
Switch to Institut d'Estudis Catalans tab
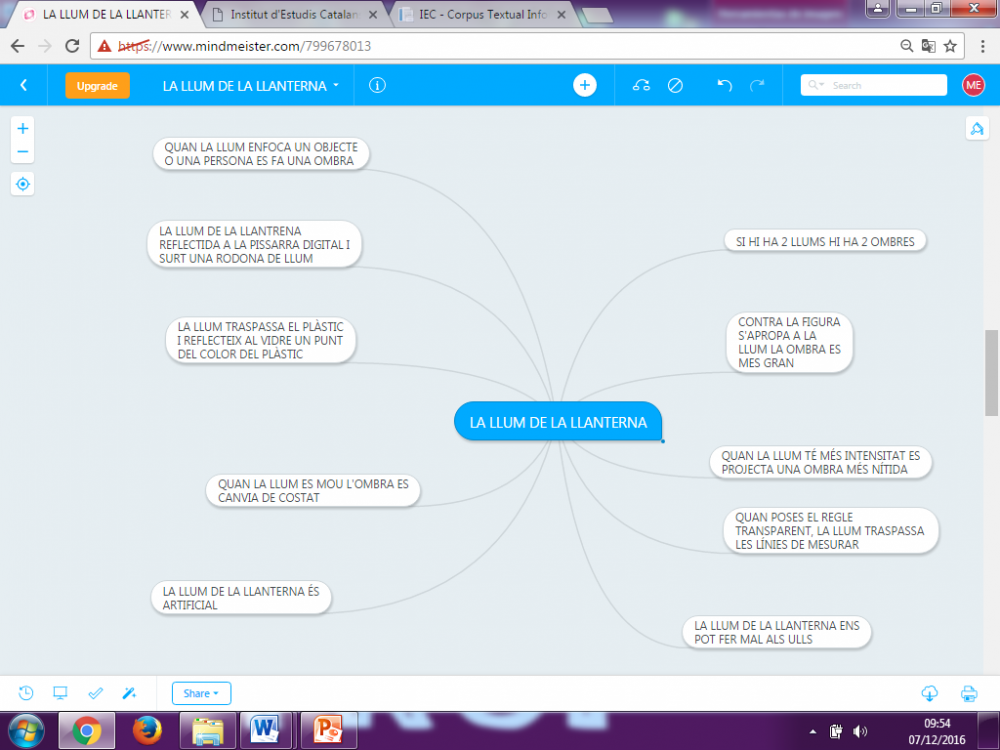[x=297, y=15]
